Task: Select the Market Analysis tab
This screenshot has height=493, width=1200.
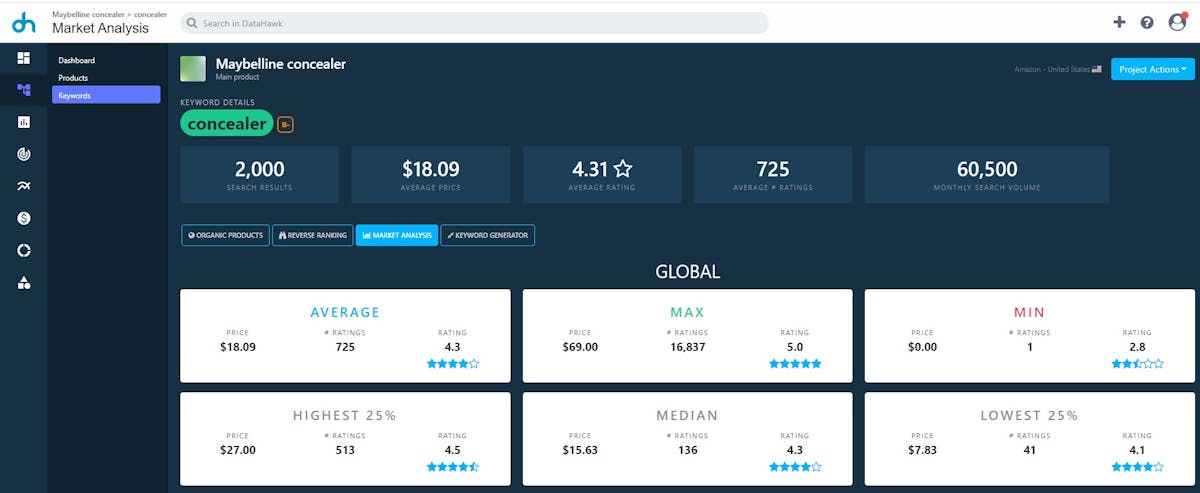Action: coord(397,235)
